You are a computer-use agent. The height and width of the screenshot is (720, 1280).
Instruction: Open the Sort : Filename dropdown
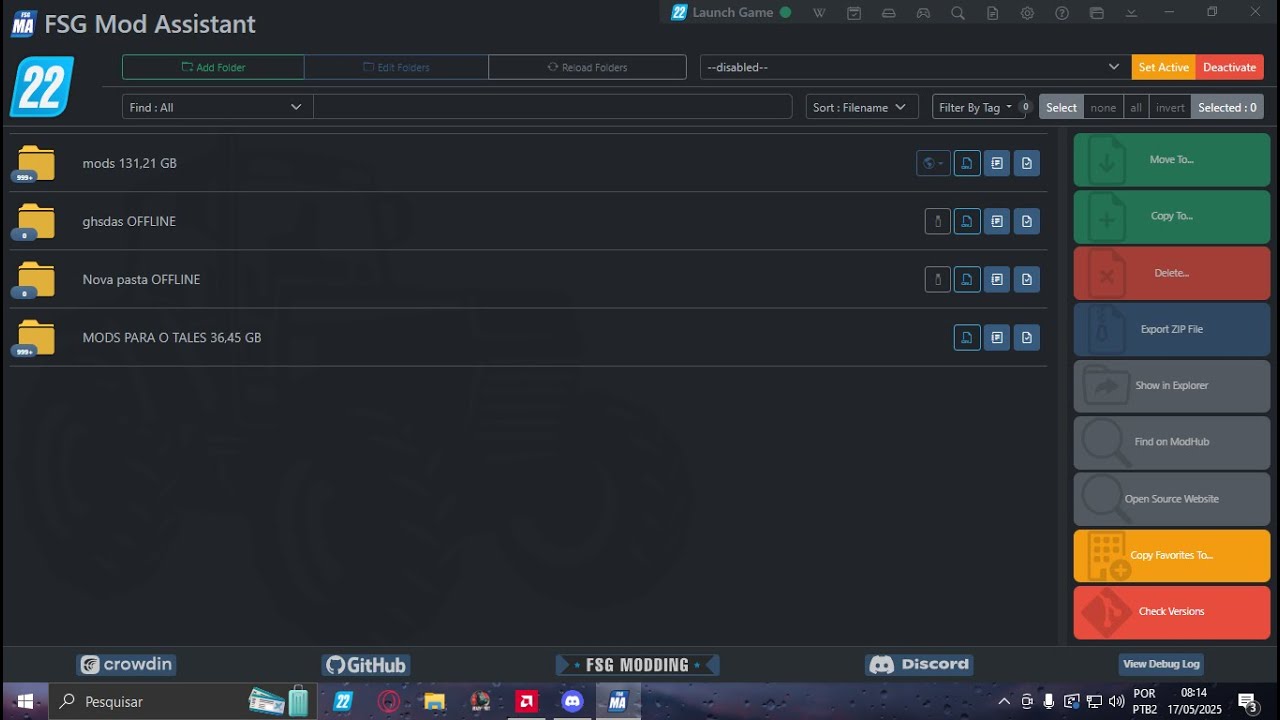862,107
